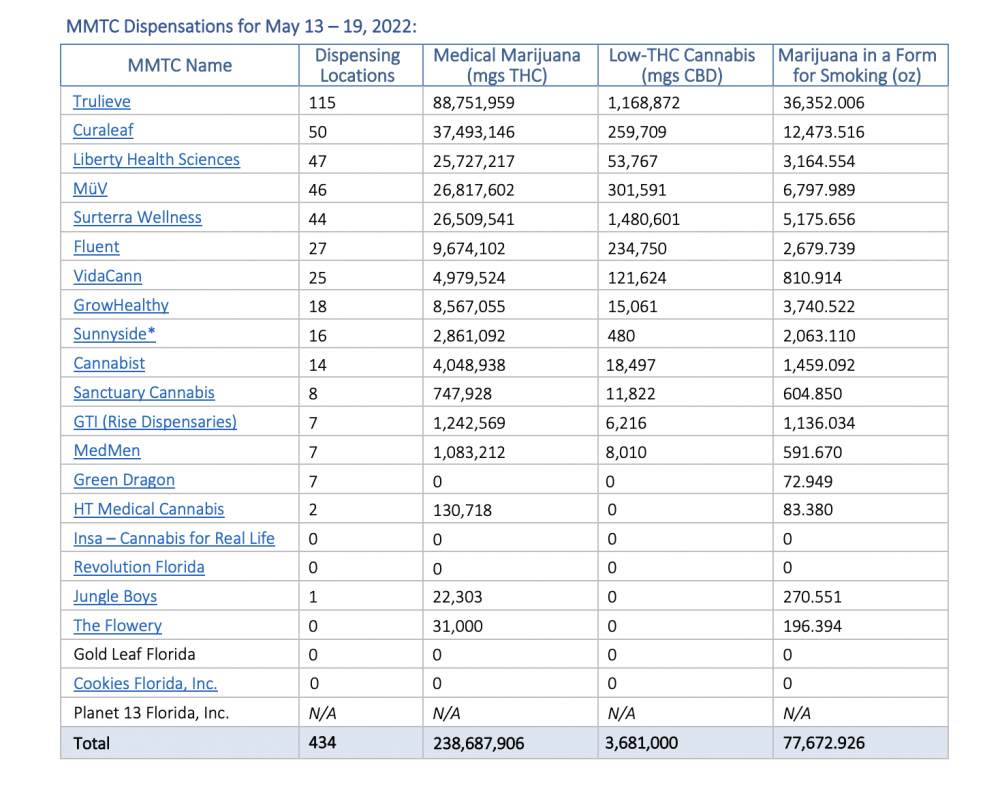This screenshot has height=792, width=1000.
Task: Select Jungle Boys 270.551 ounces cell
Action: (x=812, y=598)
